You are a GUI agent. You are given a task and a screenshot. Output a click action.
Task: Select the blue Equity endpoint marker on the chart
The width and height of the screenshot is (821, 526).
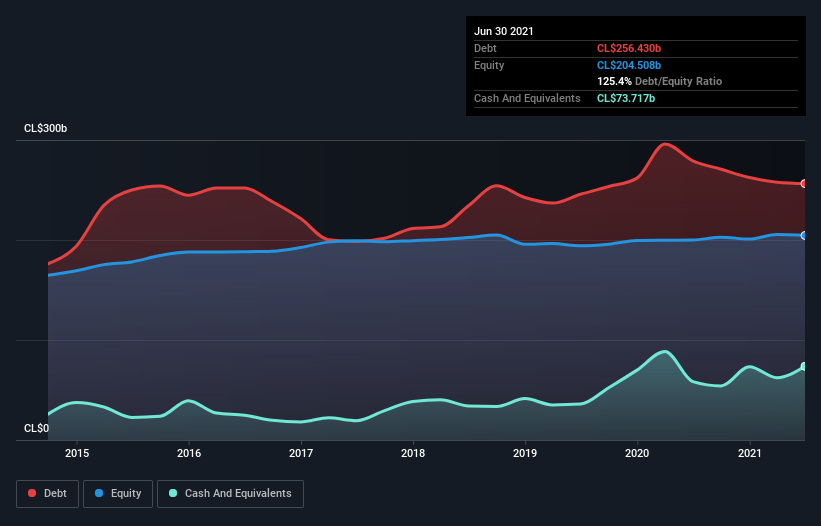[x=804, y=236]
